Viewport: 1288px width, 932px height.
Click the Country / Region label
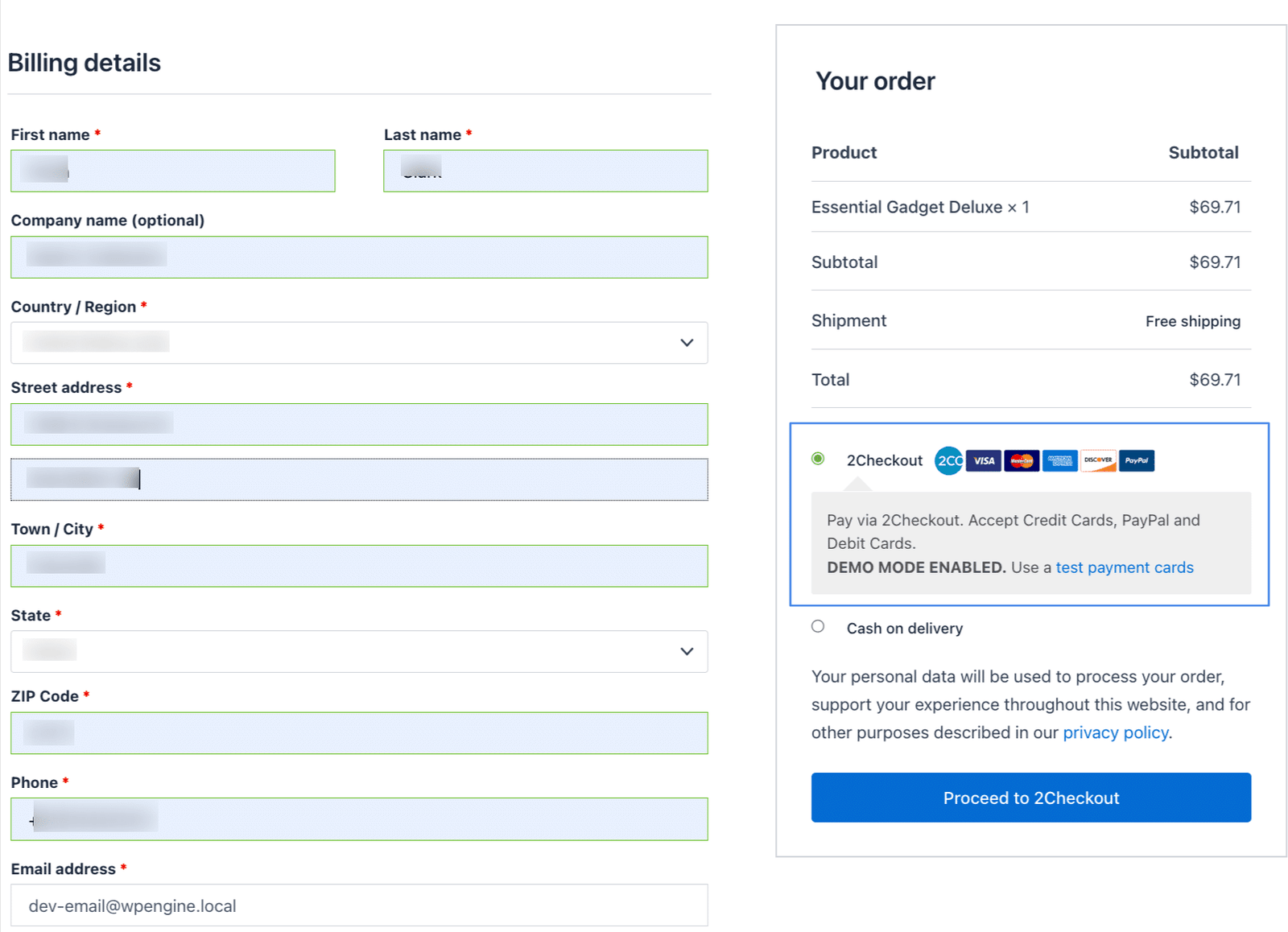[x=73, y=307]
